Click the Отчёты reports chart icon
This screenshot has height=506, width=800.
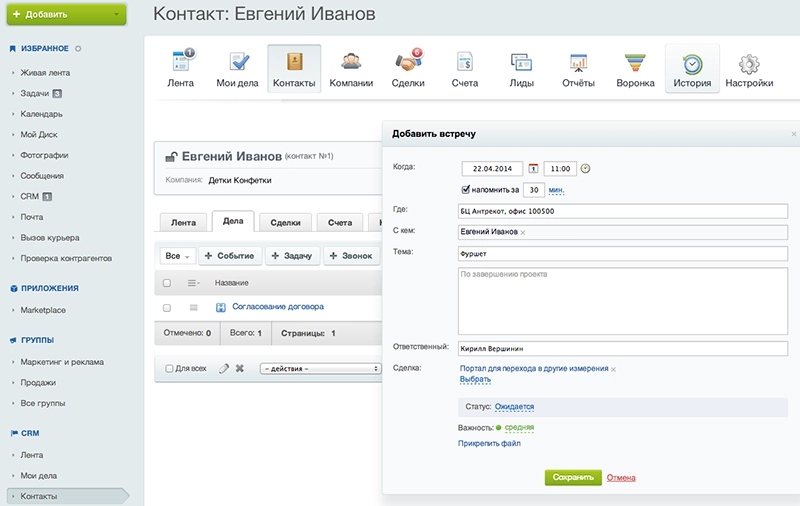coord(578,63)
